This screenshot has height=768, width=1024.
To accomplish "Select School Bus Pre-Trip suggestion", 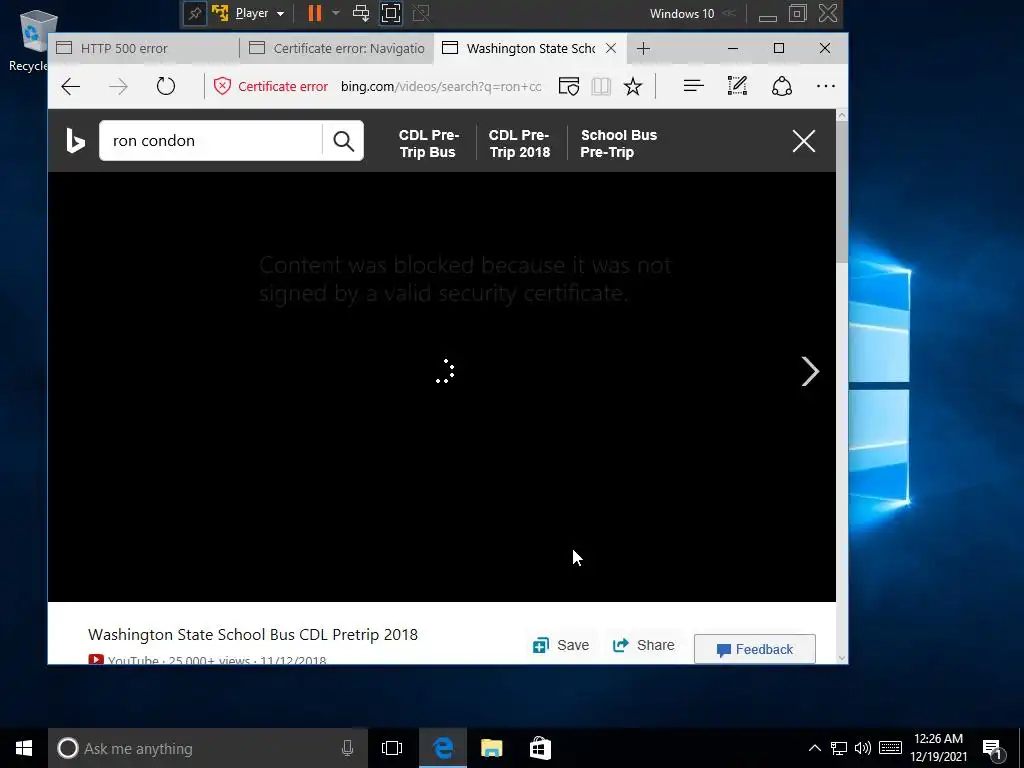I will [x=618, y=144].
